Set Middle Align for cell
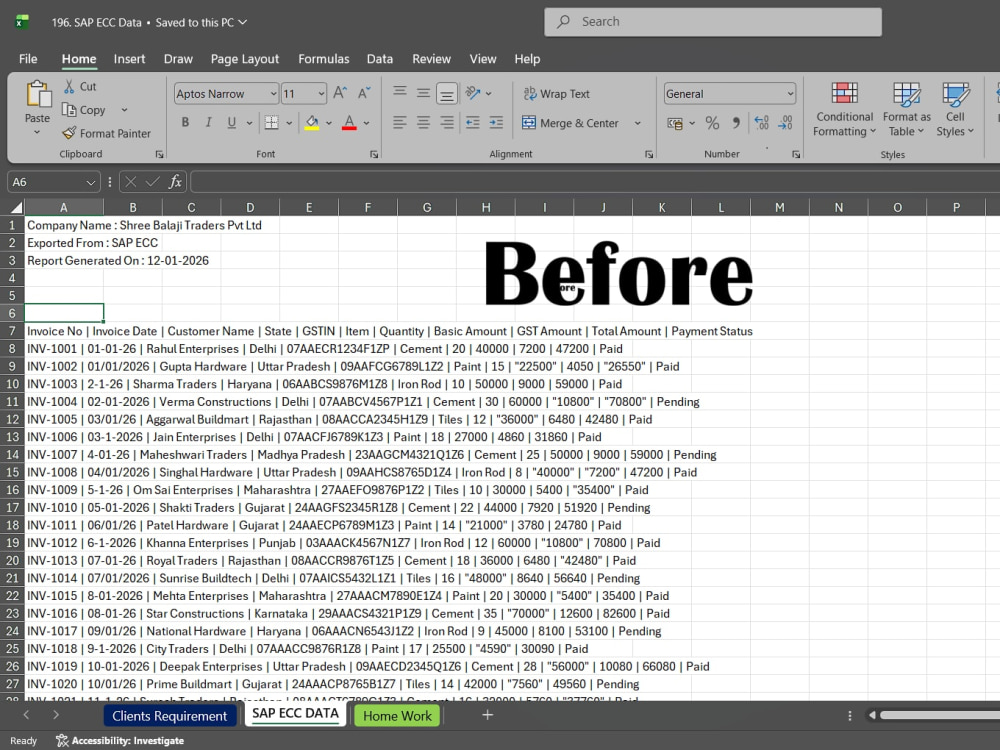1000x750 pixels. click(x=423, y=92)
